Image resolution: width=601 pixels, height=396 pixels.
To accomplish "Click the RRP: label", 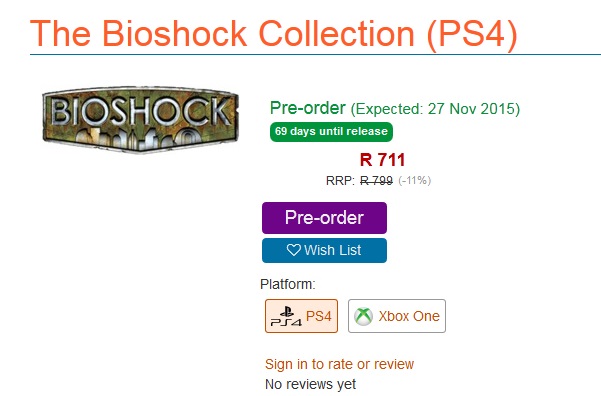I will pos(340,181).
